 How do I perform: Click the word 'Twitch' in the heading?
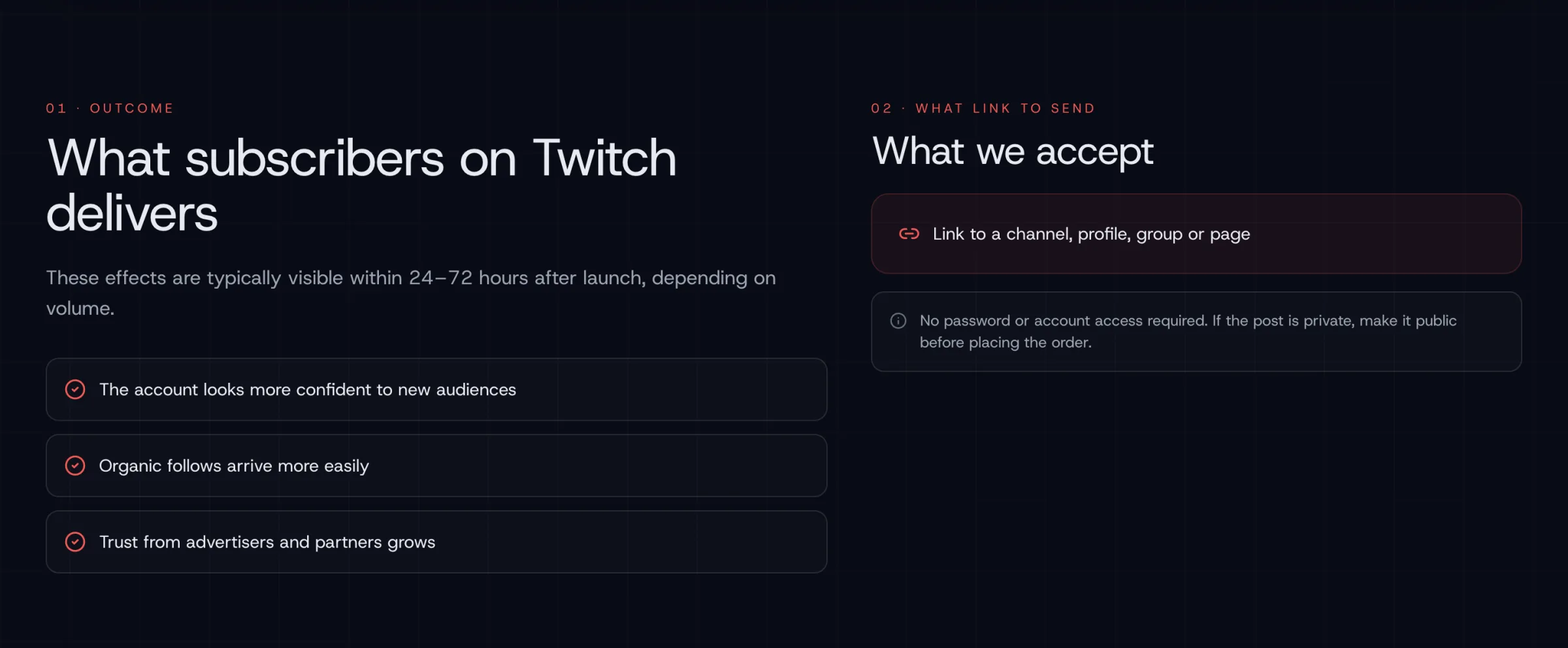(604, 159)
